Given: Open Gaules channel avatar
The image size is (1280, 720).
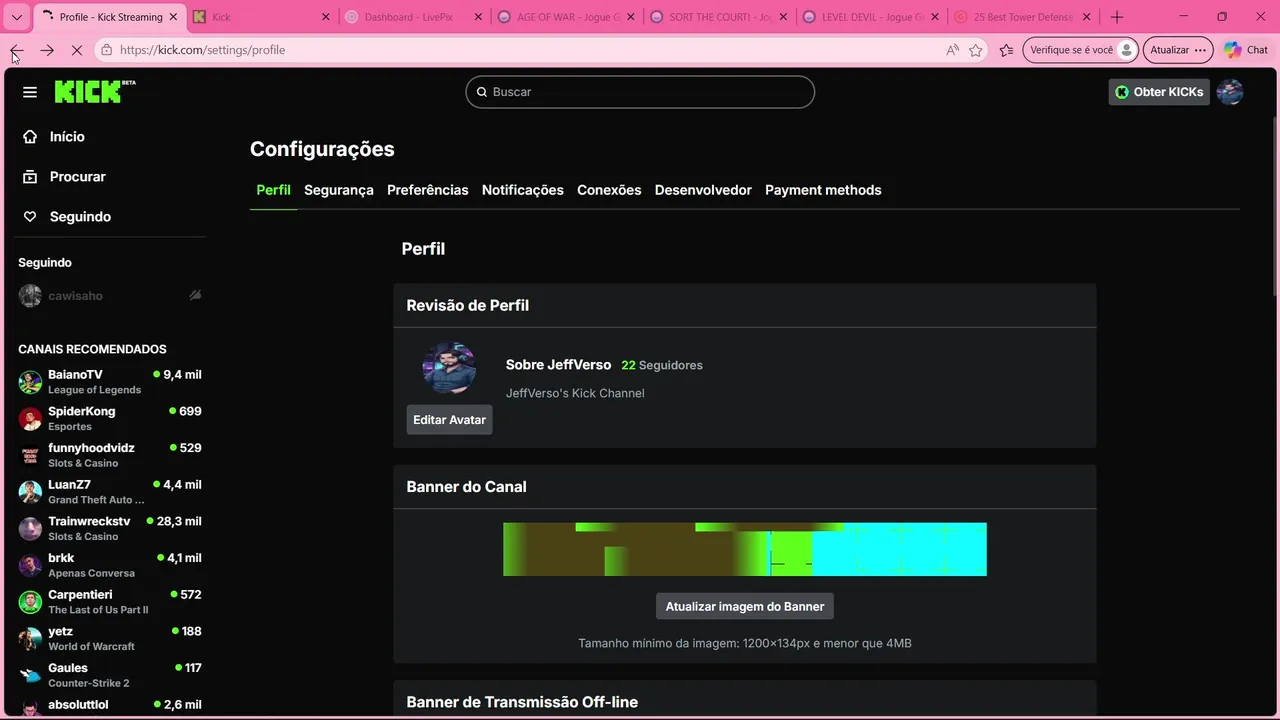Looking at the screenshot, I should (30, 676).
